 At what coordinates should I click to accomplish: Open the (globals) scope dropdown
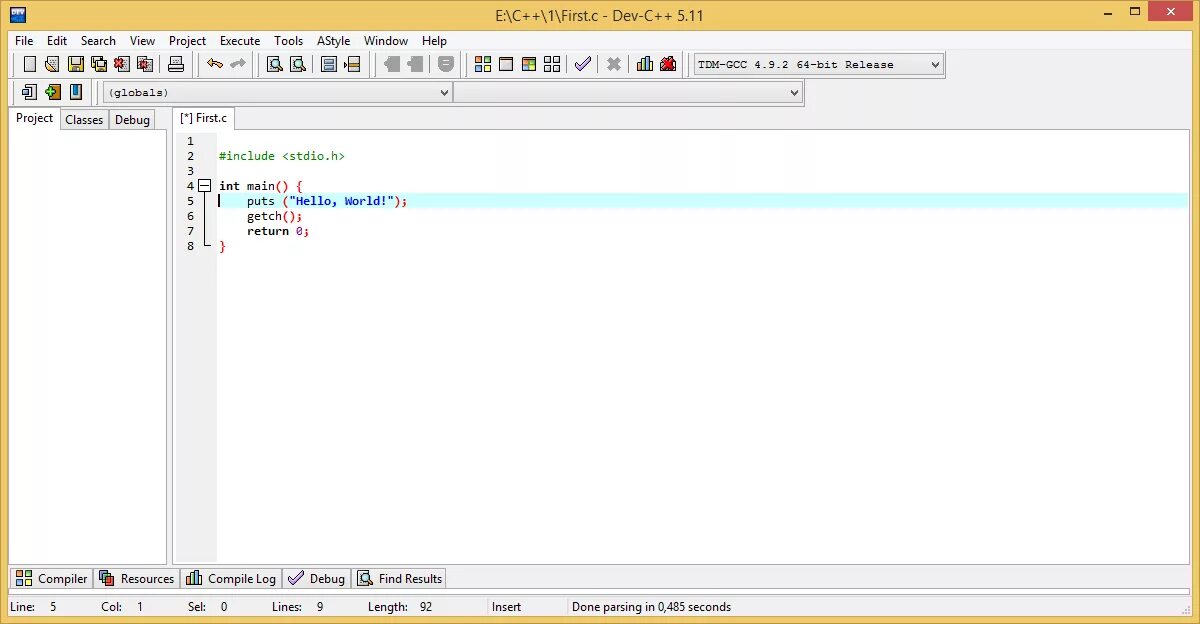tap(278, 92)
